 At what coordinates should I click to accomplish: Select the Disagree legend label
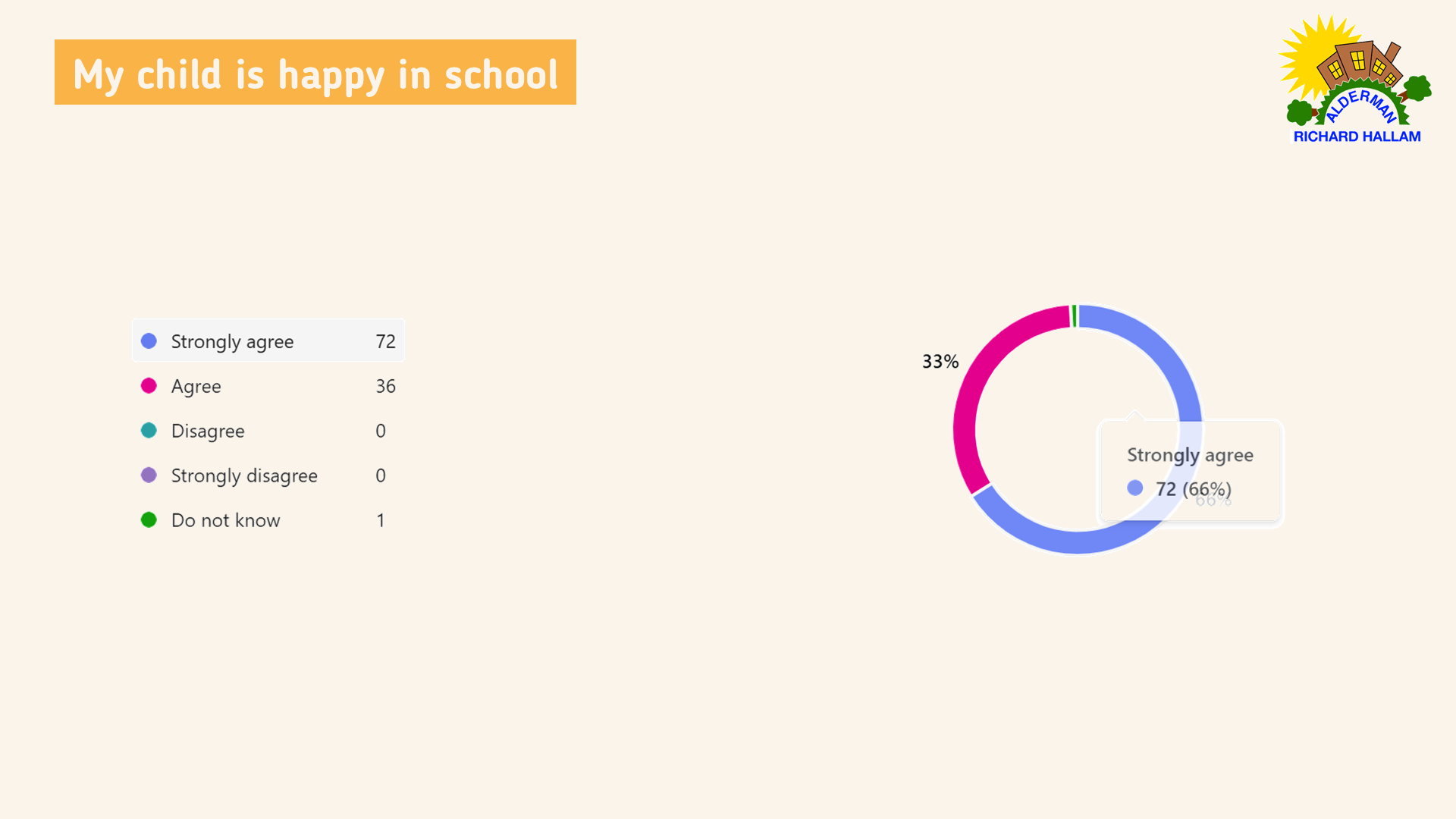(x=208, y=431)
